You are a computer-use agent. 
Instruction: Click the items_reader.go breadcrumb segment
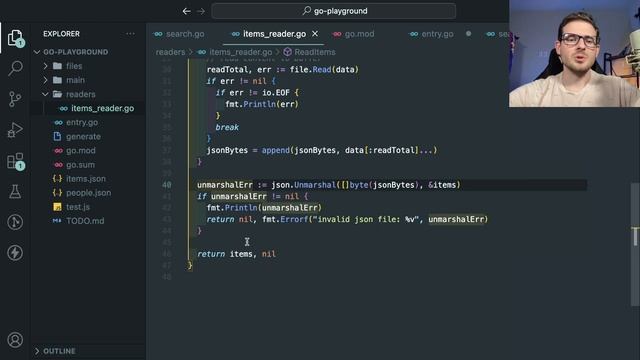point(240,52)
